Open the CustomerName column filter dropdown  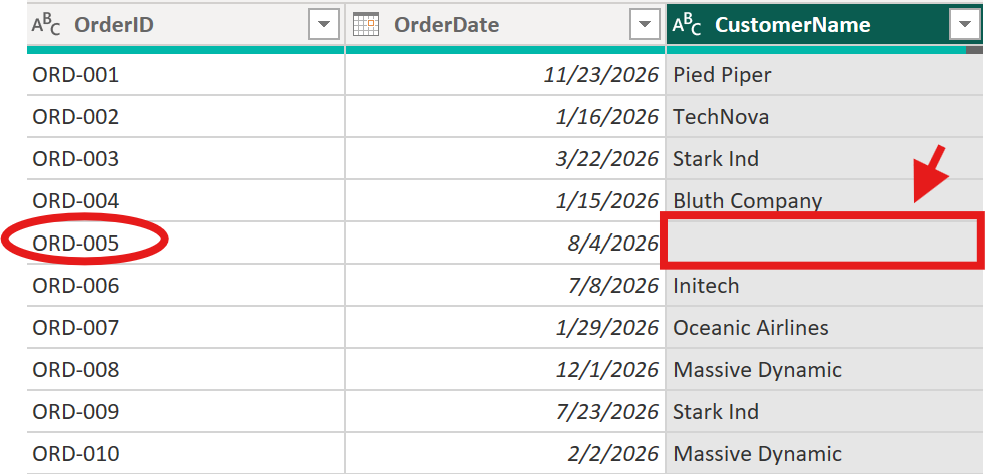[x=965, y=25]
